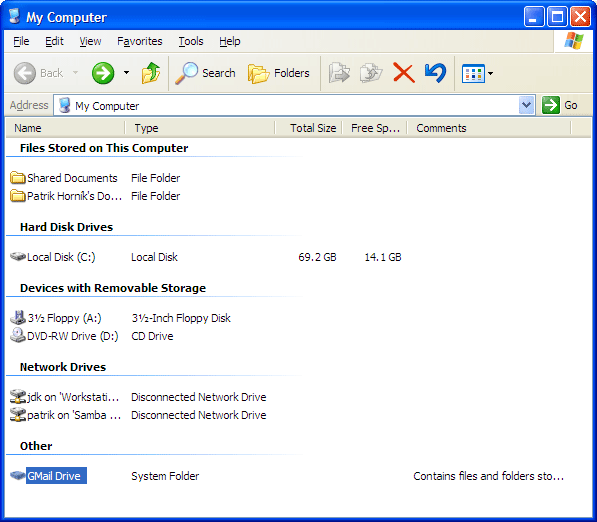Sort by the Free Space column header
Image resolution: width=597 pixels, height=522 pixels.
click(x=375, y=128)
